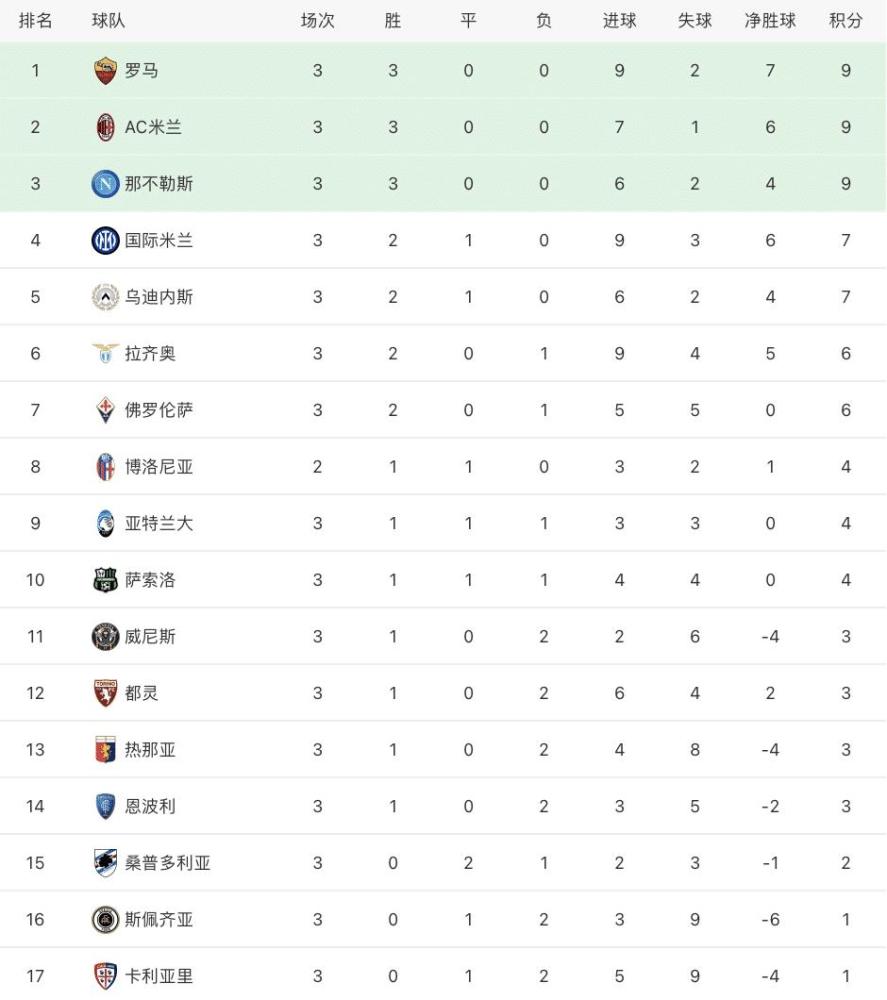Click the Bologna club badge
Viewport: 887px width, 1000px height.
click(105, 467)
